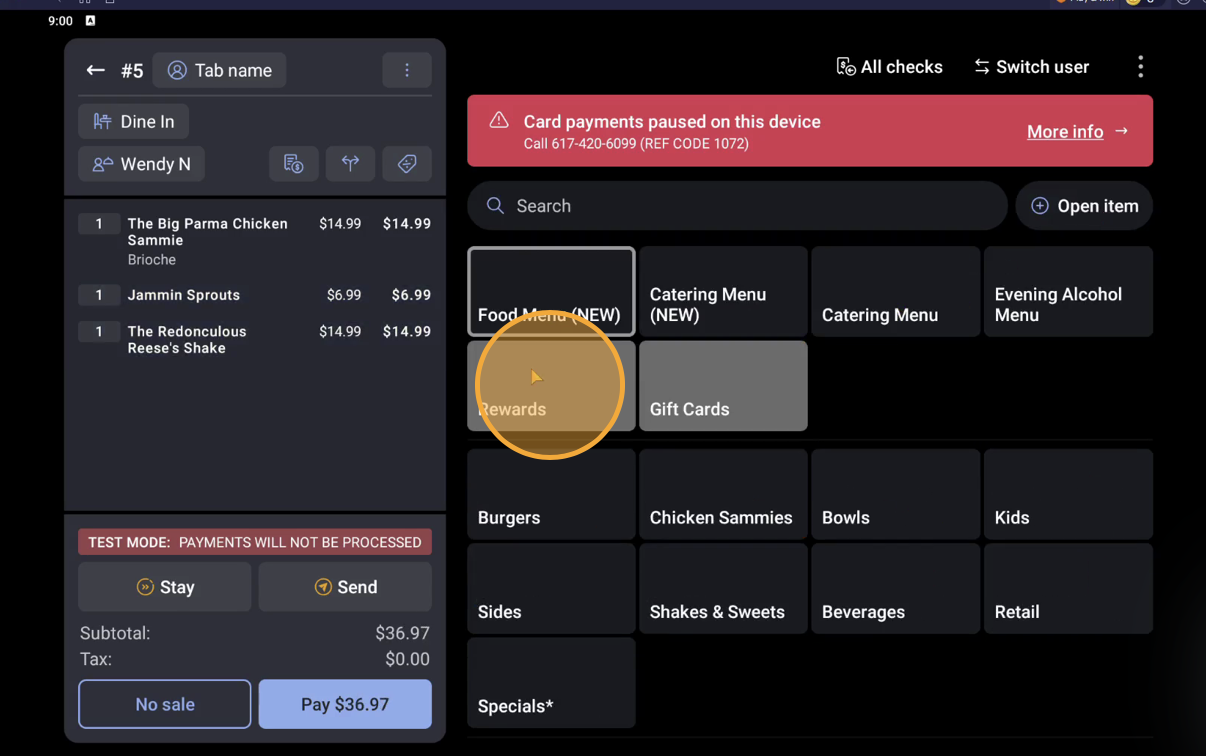Select the Catering Menu (NEW) tile
The image size is (1206, 756).
[x=723, y=291]
